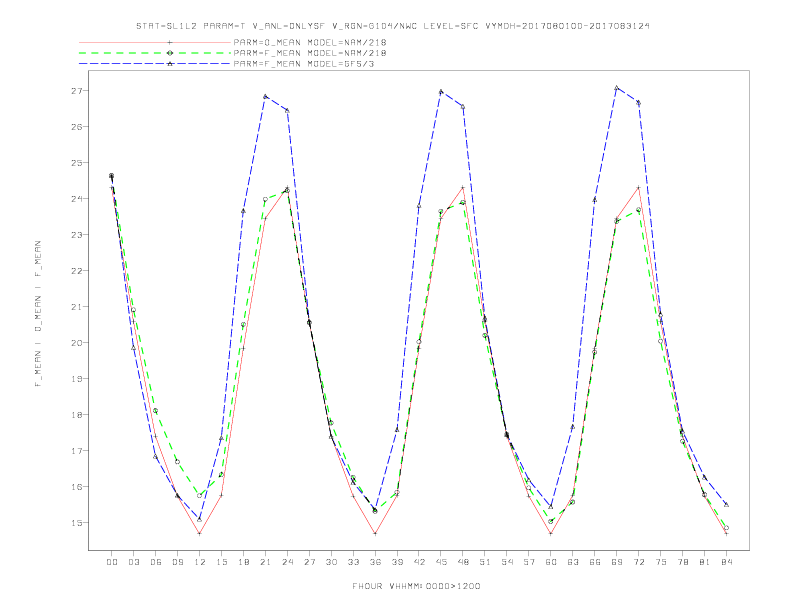Click x-axis tick label 69
The height and width of the screenshot is (612, 792).
(617, 562)
